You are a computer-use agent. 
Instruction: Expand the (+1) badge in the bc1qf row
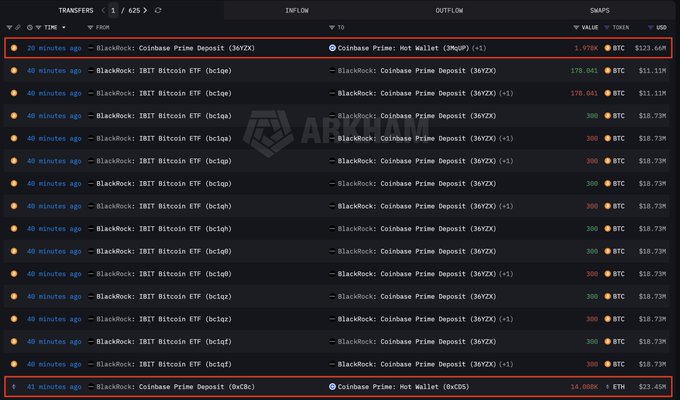coord(506,364)
